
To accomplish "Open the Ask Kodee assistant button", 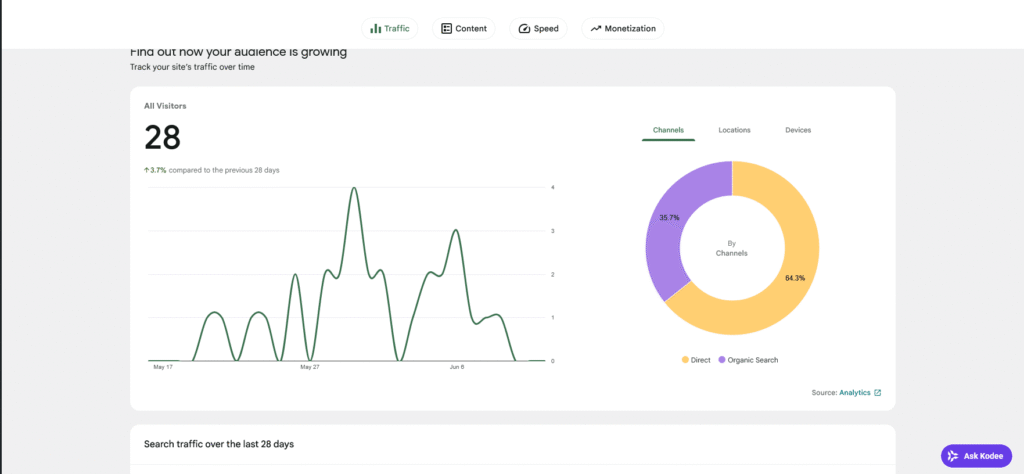I will tap(976, 456).
